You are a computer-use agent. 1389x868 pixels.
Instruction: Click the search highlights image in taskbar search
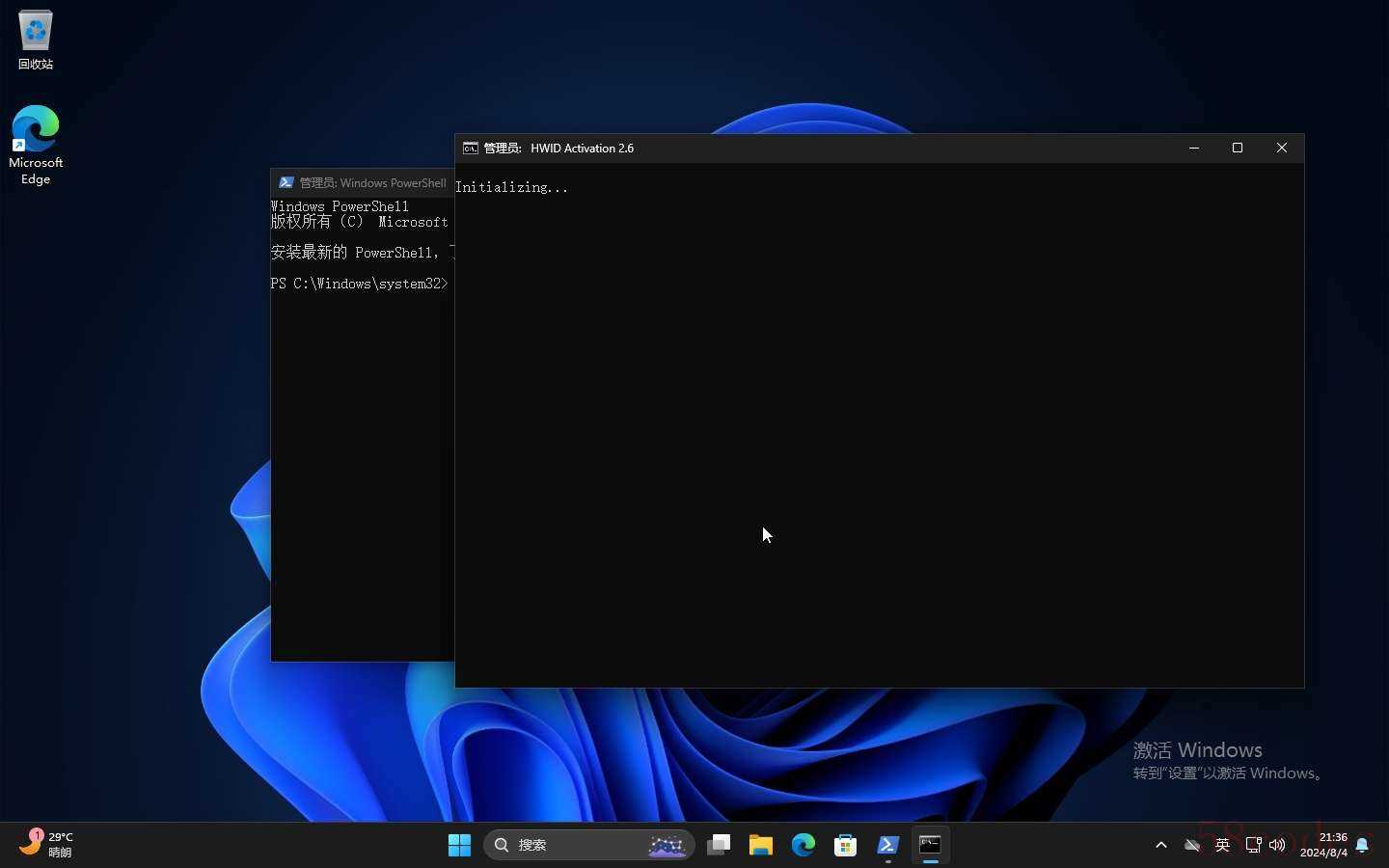667,845
